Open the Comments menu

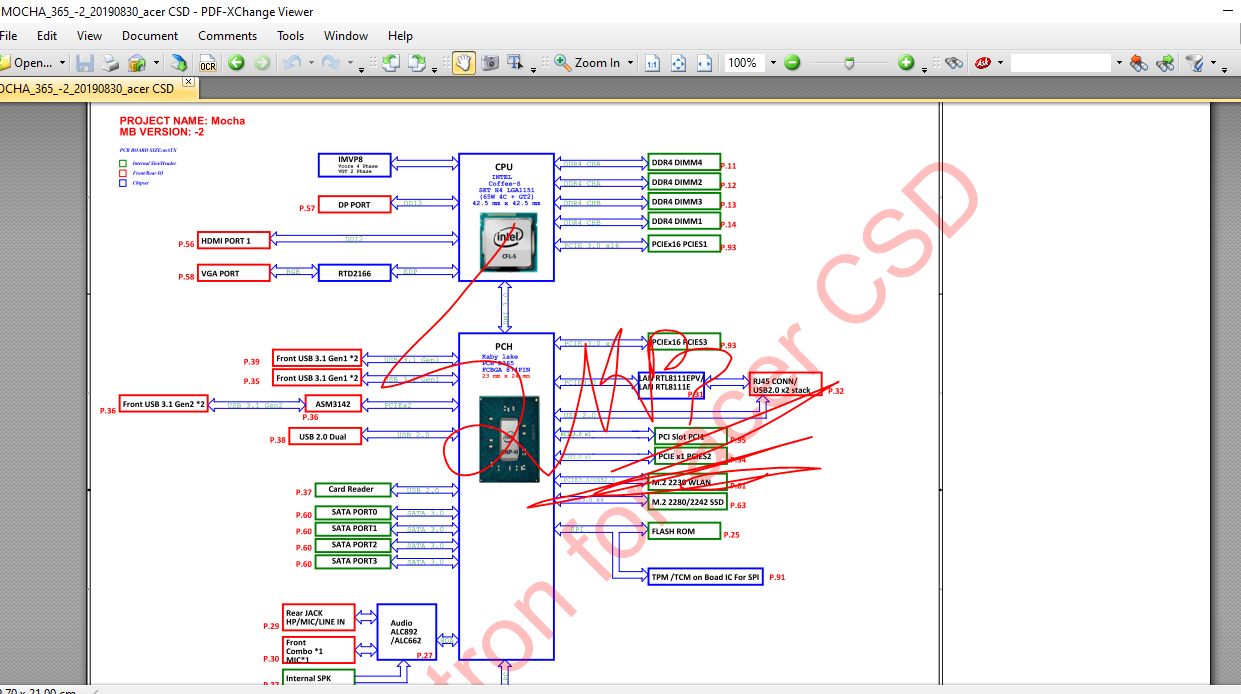point(227,35)
